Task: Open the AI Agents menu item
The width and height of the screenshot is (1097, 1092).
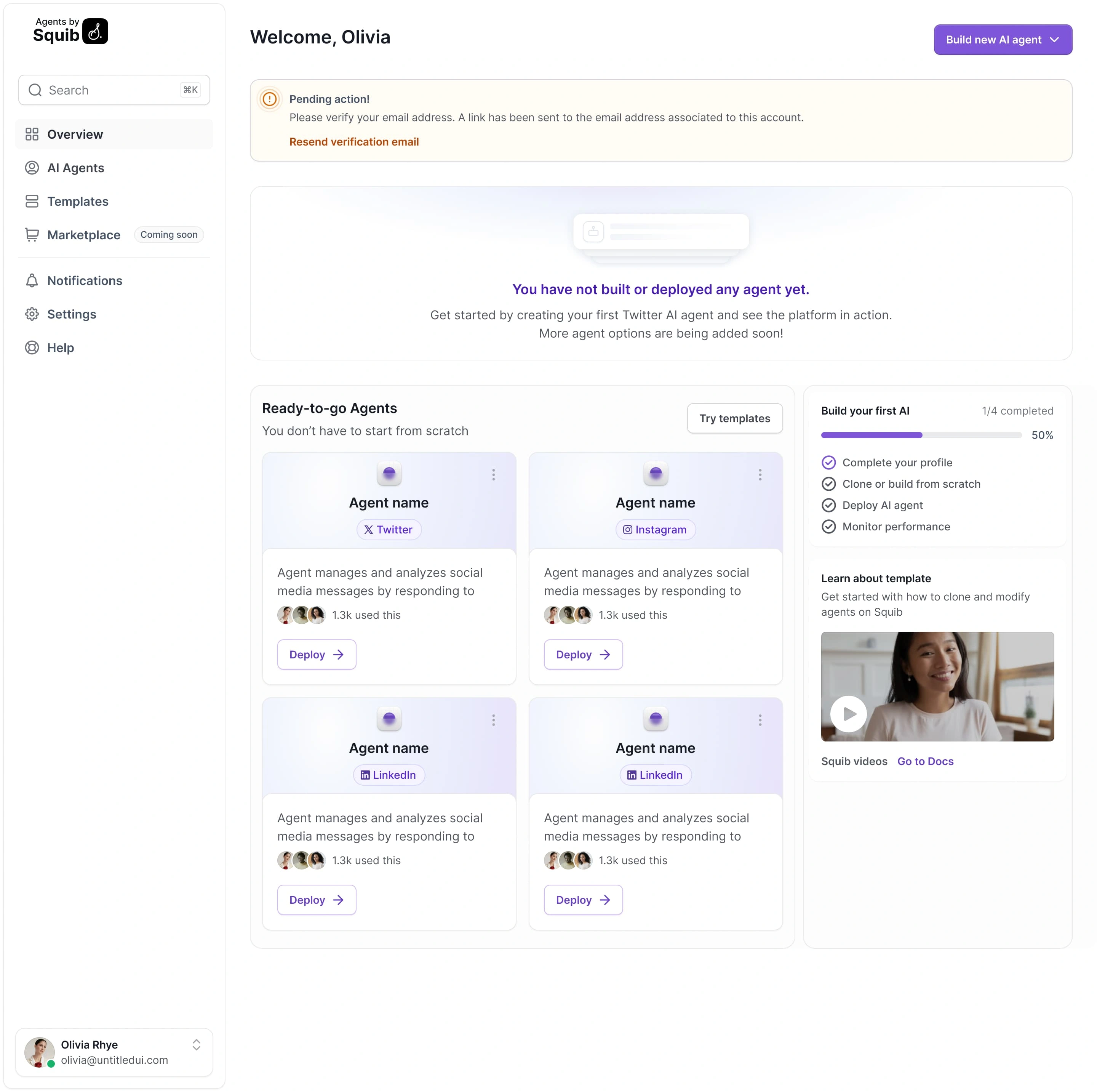Action: click(75, 168)
